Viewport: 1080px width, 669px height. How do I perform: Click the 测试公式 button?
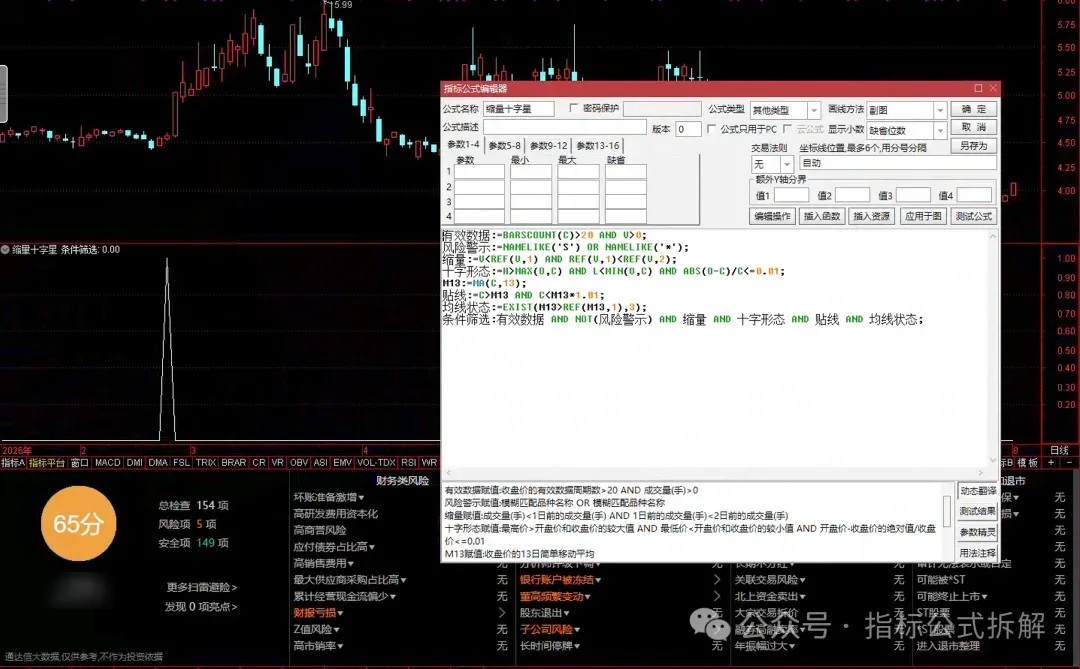(973, 216)
